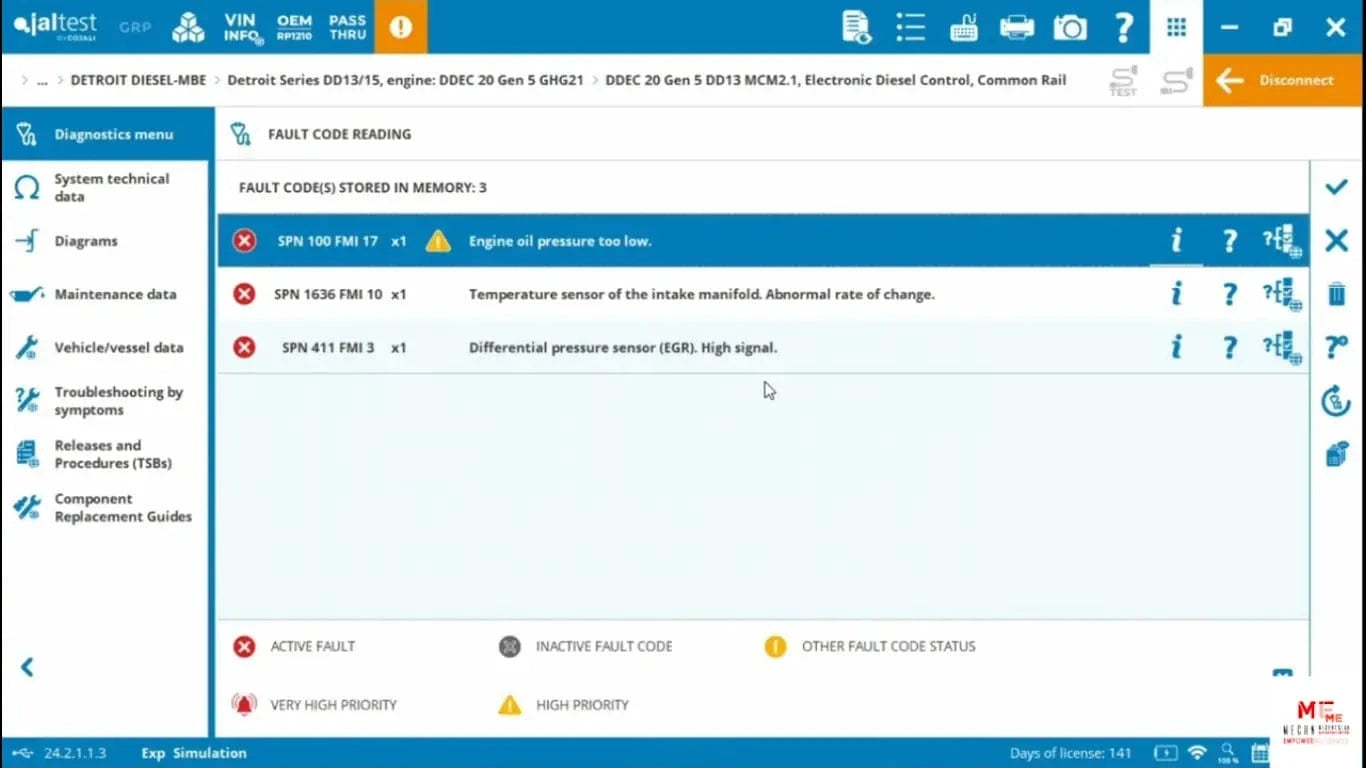Click active fault icon for SPN 411
This screenshot has width=1366, height=768.
[244, 347]
